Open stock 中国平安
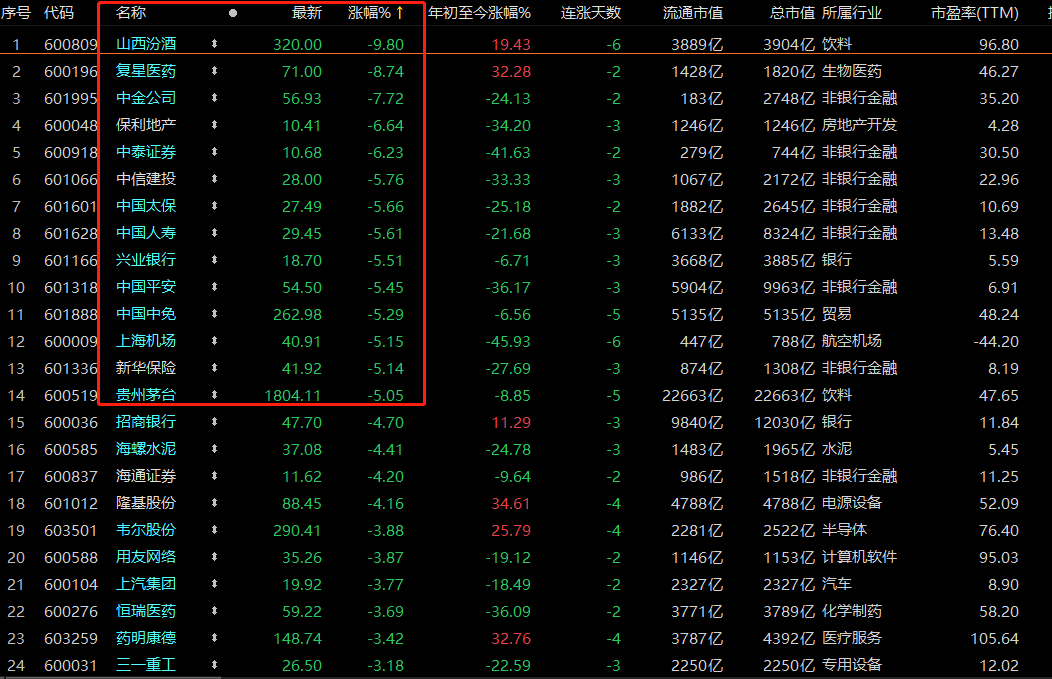Screen dimensions: 1052x679 146,286
